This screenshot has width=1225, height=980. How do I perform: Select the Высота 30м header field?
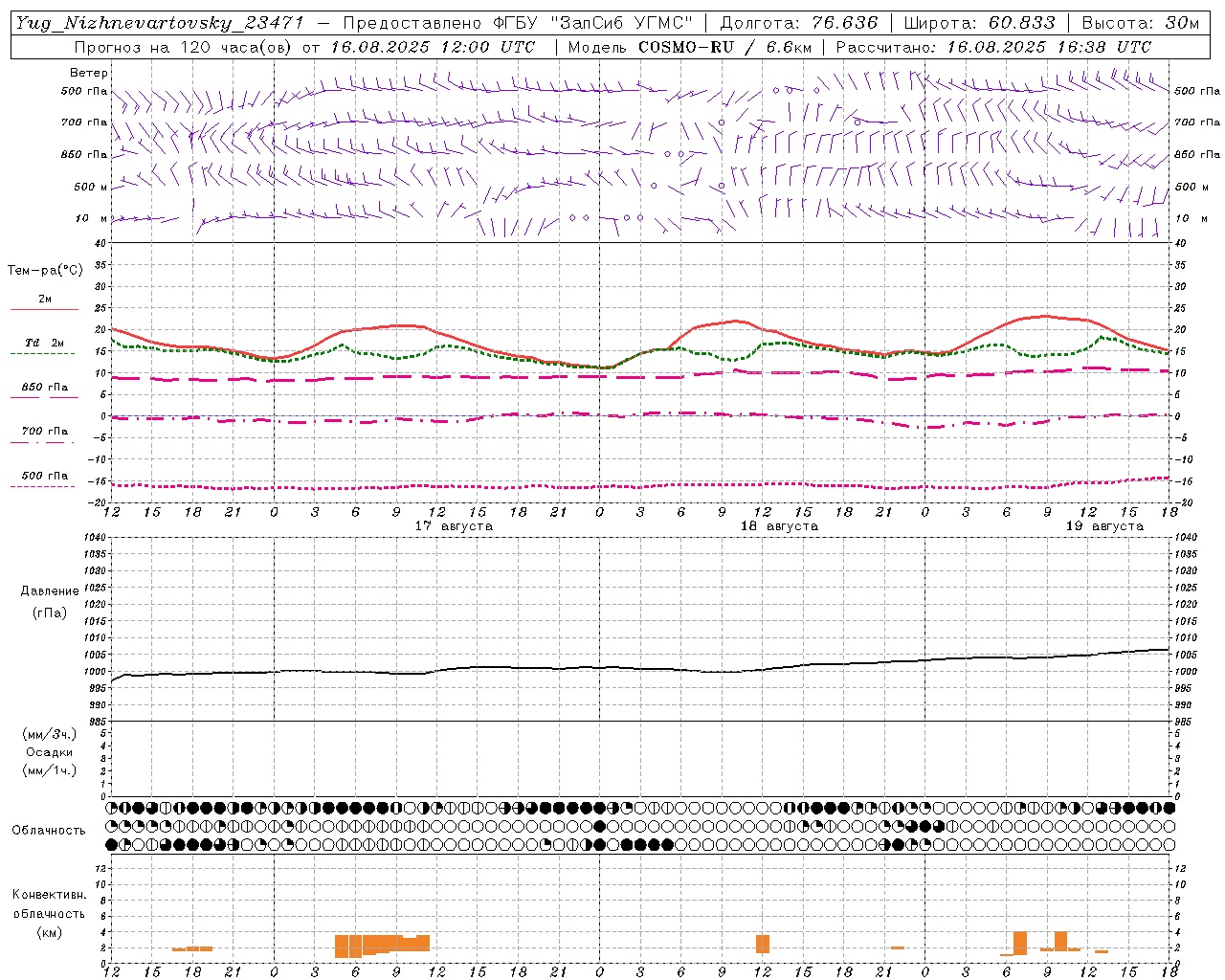tap(1141, 23)
